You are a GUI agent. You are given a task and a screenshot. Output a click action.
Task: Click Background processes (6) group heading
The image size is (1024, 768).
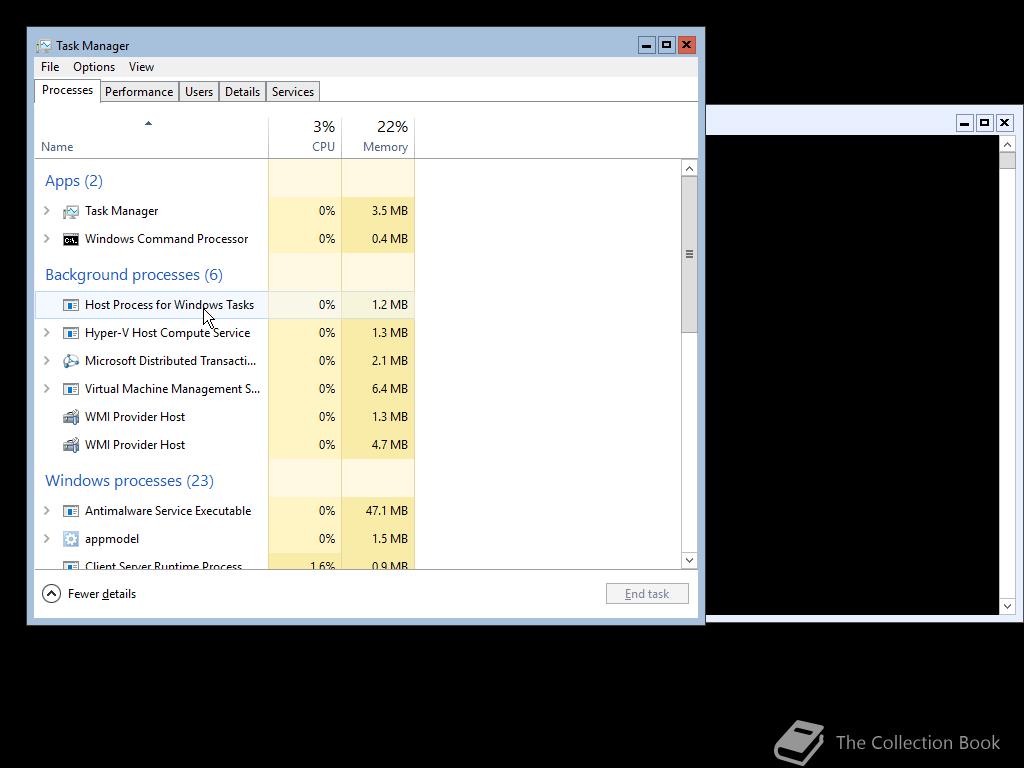(134, 275)
